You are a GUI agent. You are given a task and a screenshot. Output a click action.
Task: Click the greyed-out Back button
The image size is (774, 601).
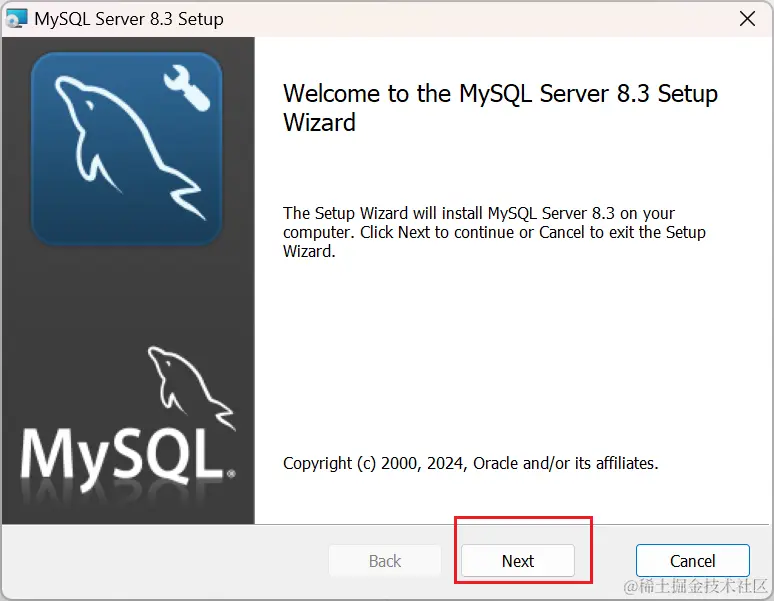coord(385,561)
